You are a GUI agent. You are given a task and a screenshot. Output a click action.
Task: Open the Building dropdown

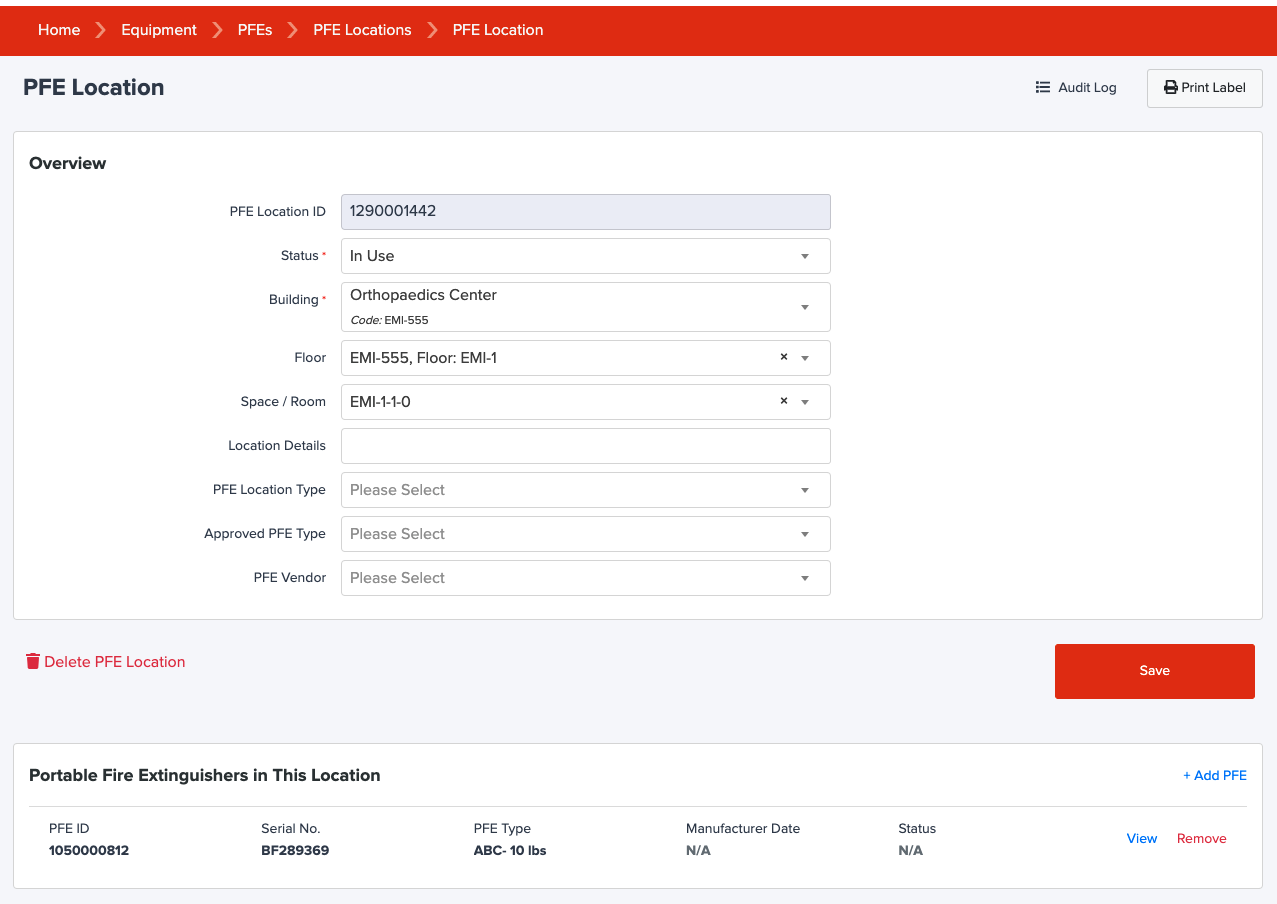(586, 307)
